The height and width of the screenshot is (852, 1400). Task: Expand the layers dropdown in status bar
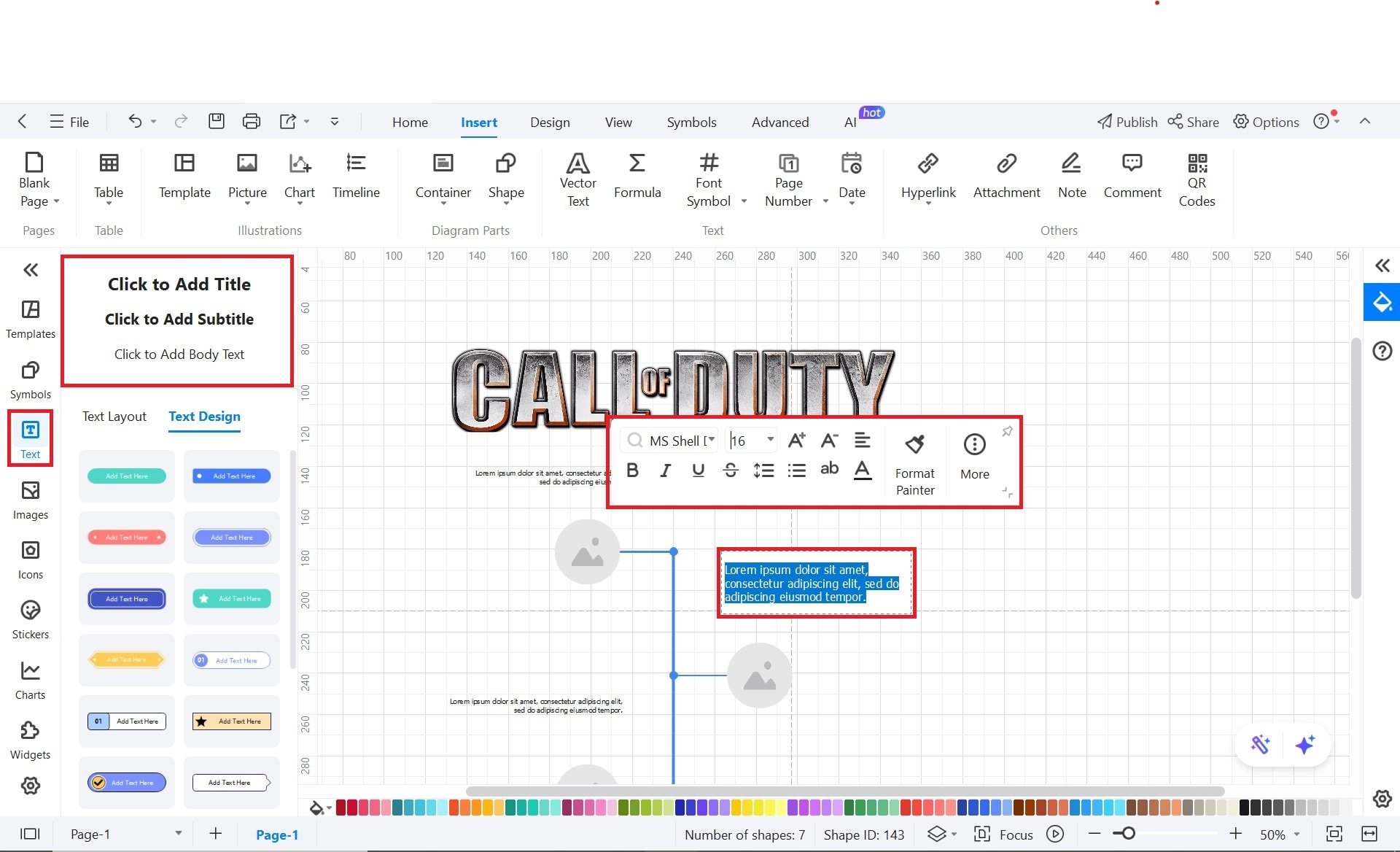click(954, 834)
